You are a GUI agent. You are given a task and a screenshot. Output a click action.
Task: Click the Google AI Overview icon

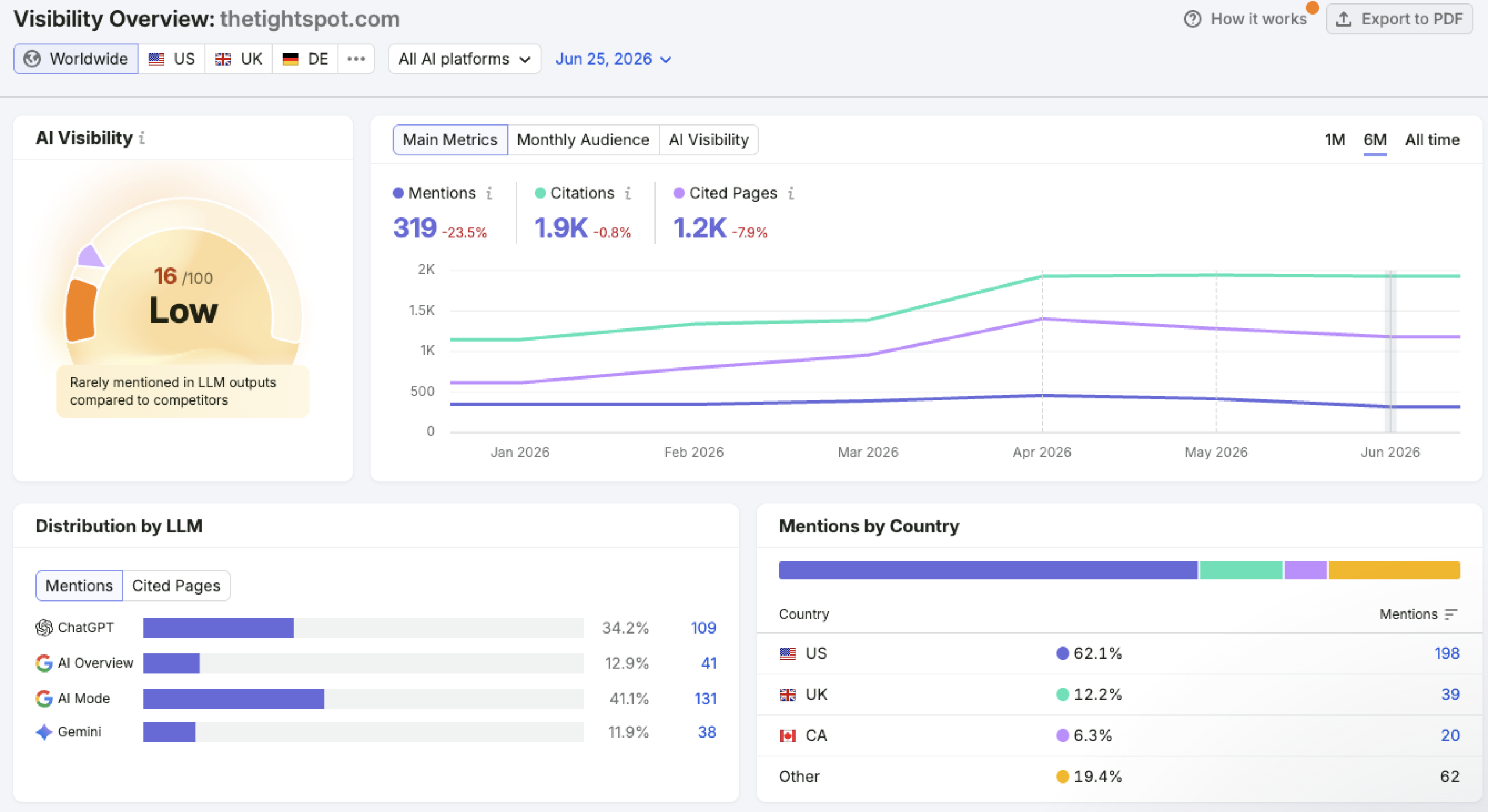pos(44,663)
